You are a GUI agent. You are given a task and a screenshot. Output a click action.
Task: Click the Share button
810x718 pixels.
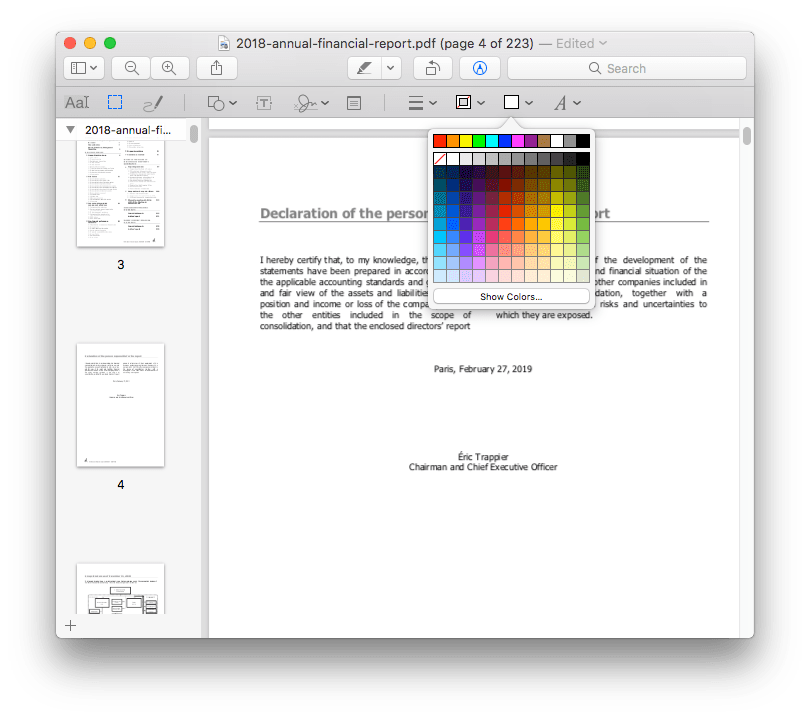point(217,68)
